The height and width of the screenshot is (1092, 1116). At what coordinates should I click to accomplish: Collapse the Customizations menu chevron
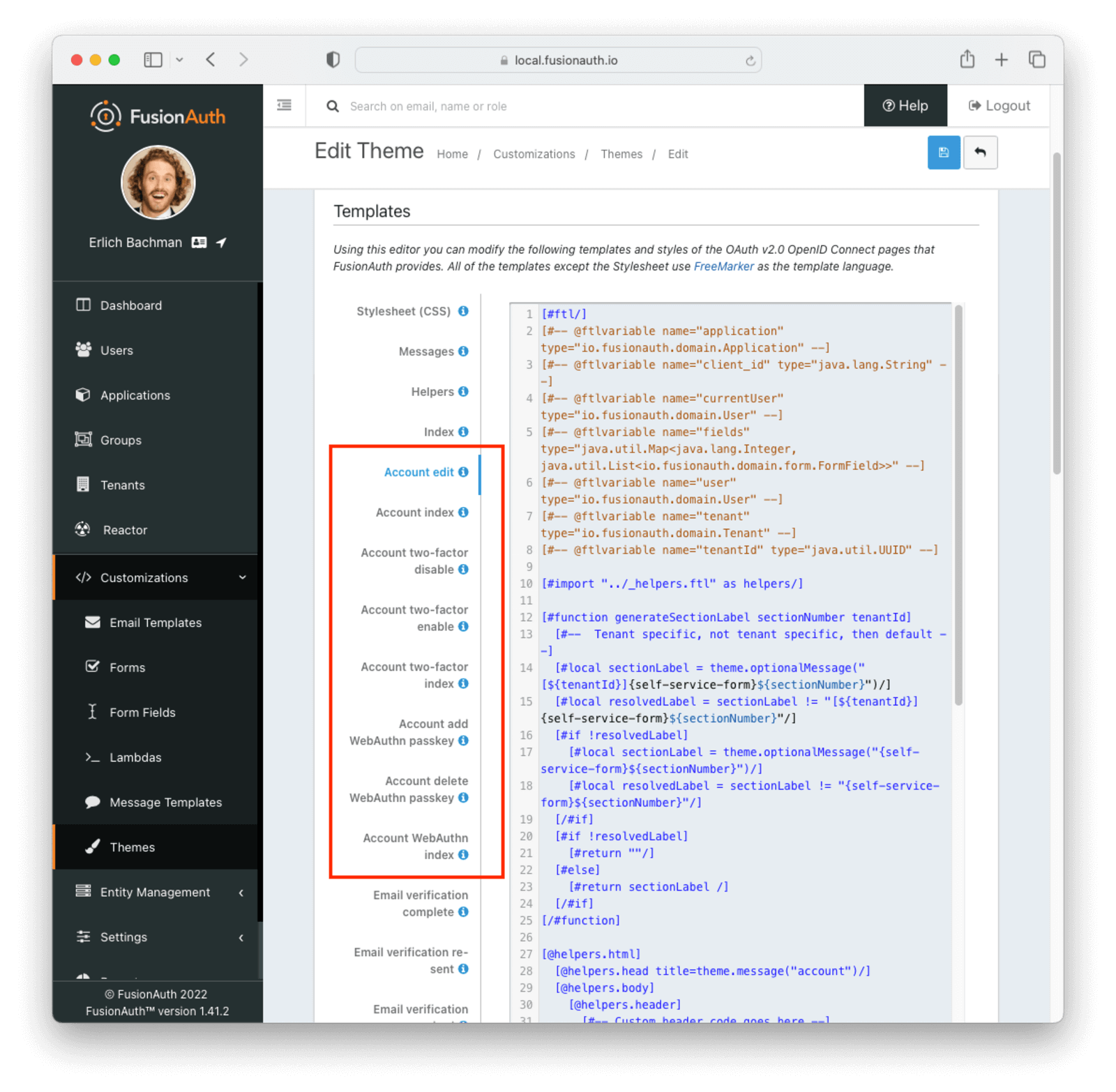(x=243, y=577)
